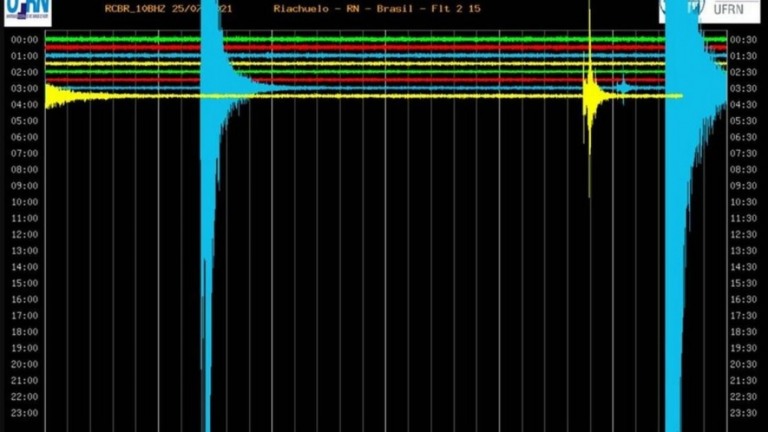Viewport: 768px width, 432px height.
Task: Click the '08:30' time label
Action: [744, 169]
